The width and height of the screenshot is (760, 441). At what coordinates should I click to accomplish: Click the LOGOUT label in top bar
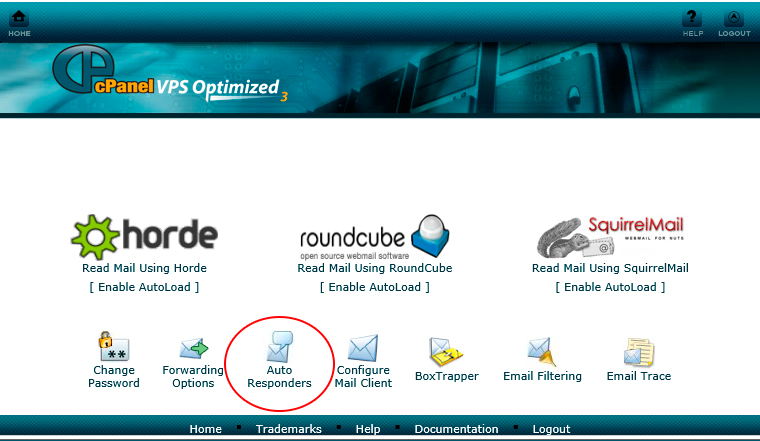click(734, 33)
